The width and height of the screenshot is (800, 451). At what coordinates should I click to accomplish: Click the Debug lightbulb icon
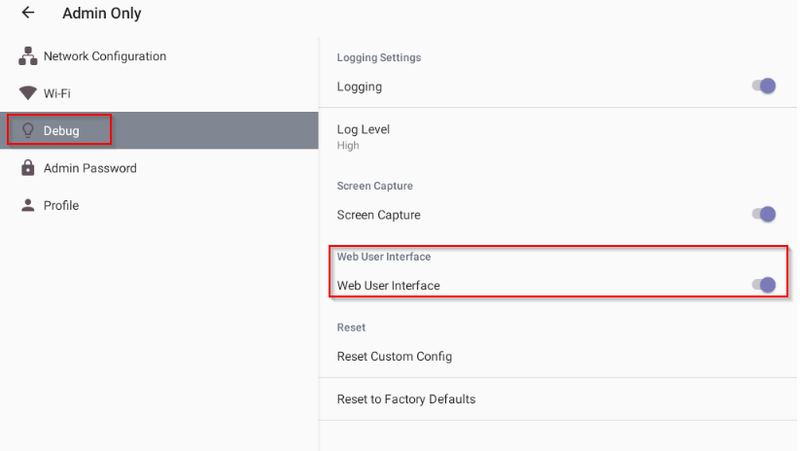click(28, 131)
